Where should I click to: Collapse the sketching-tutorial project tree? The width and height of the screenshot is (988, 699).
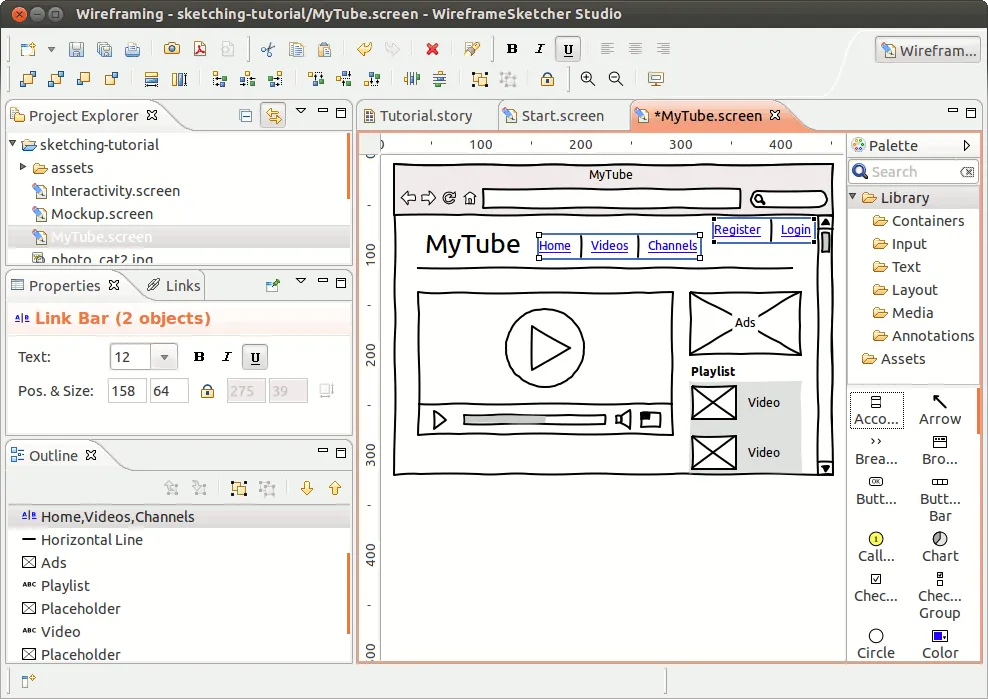[x=10, y=144]
